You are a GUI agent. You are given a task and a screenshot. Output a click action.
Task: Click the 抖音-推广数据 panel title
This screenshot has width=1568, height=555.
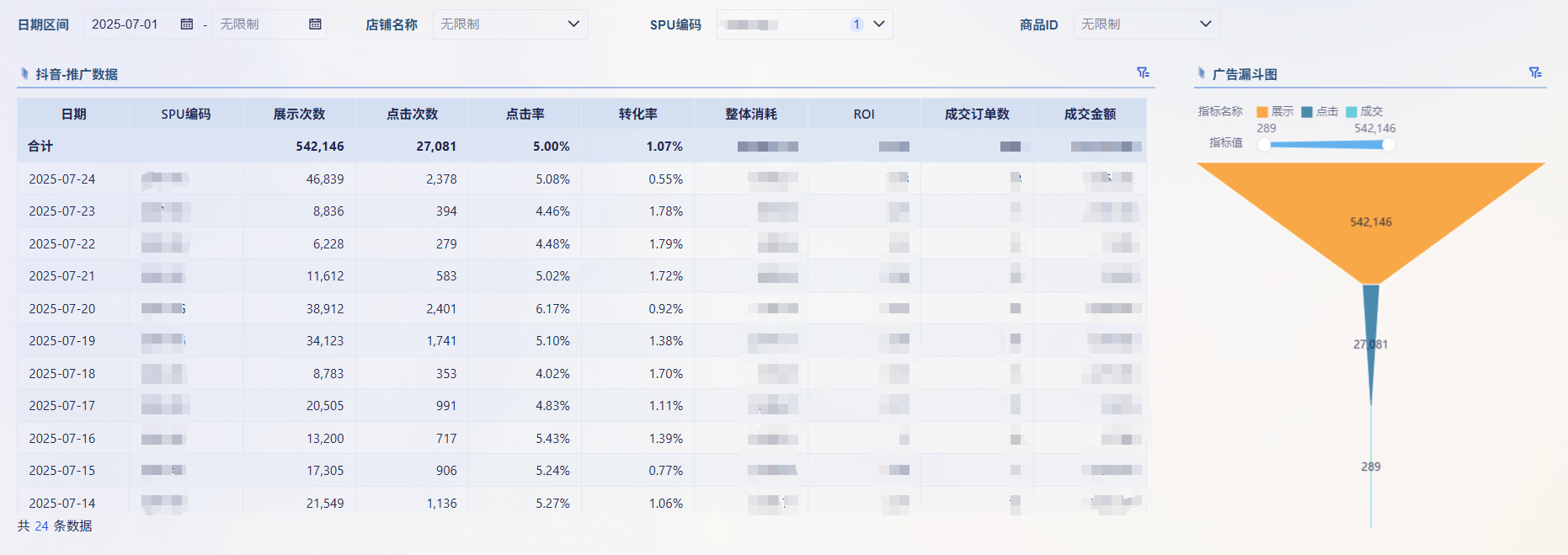pos(77,74)
